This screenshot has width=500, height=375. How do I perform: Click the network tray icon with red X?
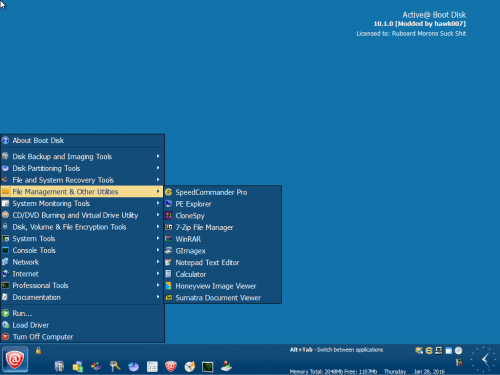point(459,362)
